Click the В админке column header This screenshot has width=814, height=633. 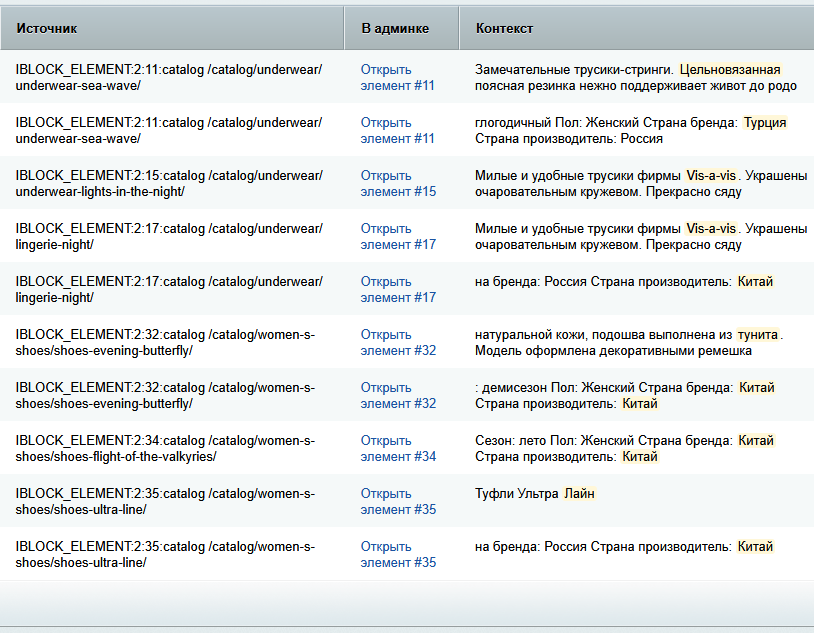pos(394,28)
